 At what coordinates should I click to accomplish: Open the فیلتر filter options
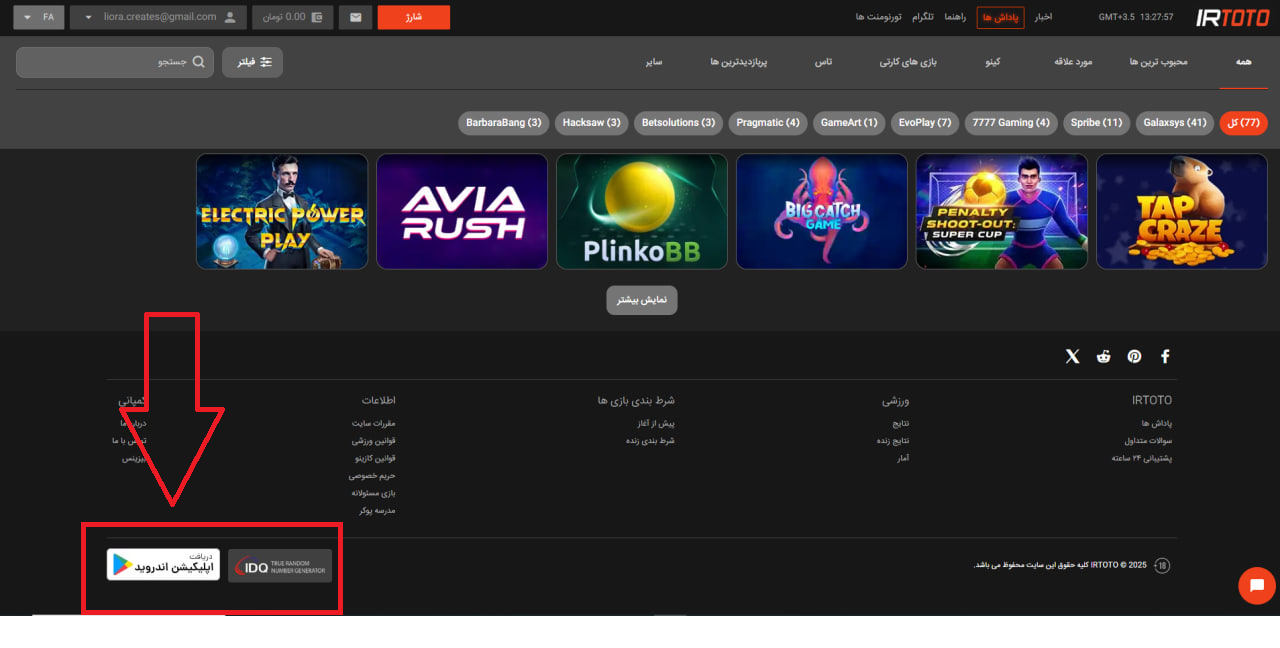point(252,62)
